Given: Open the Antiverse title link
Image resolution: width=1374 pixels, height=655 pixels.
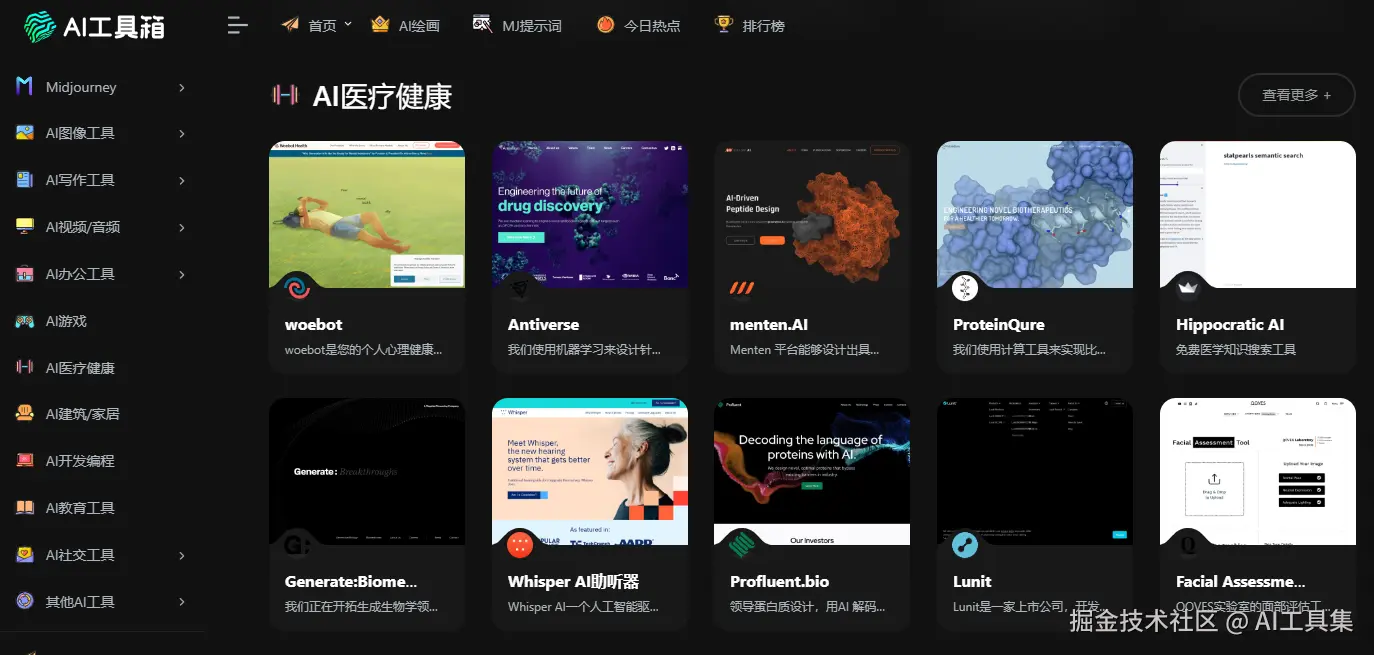Looking at the screenshot, I should click(543, 325).
